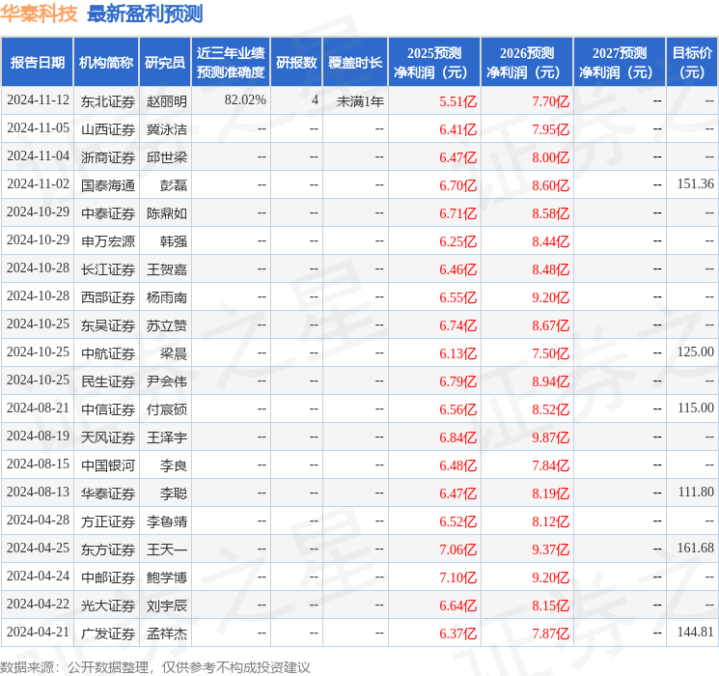Select the 2026预测净利润 column header
The image size is (719, 676).
point(527,62)
